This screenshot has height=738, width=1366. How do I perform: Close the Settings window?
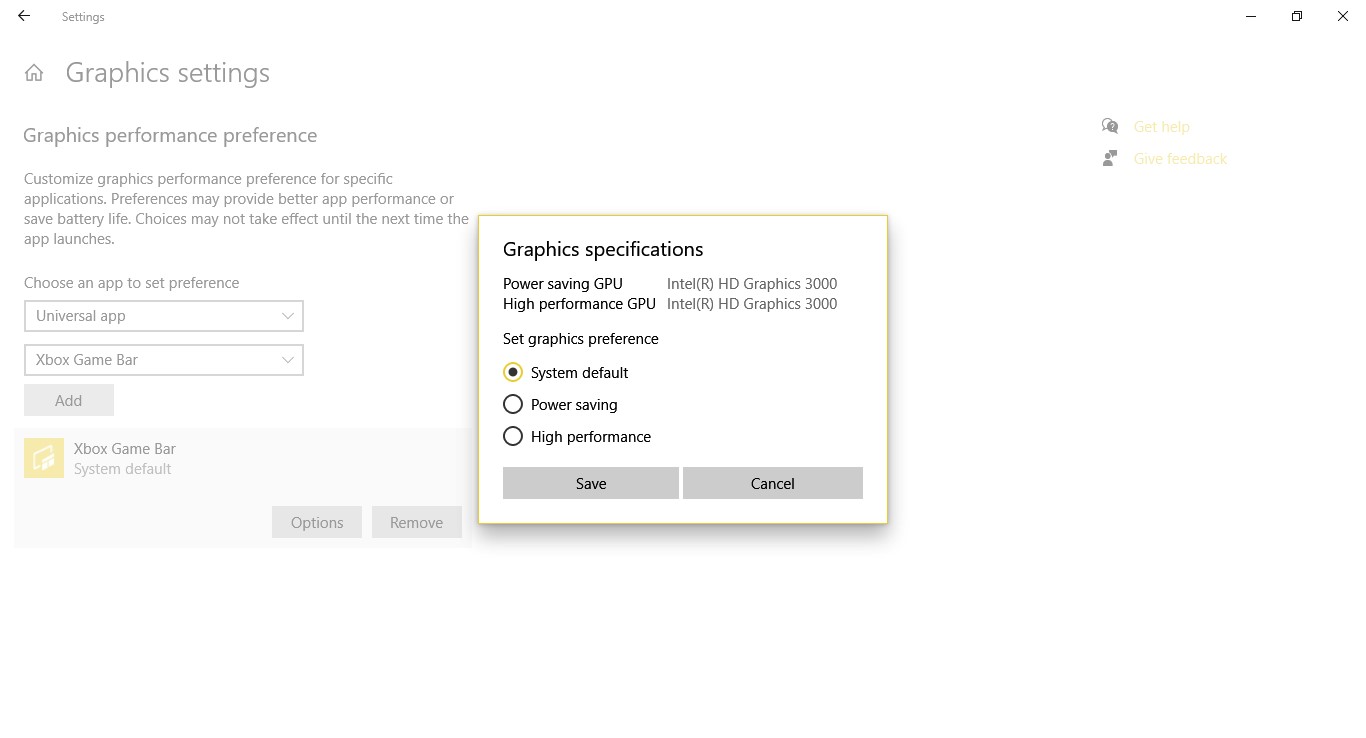tap(1343, 16)
